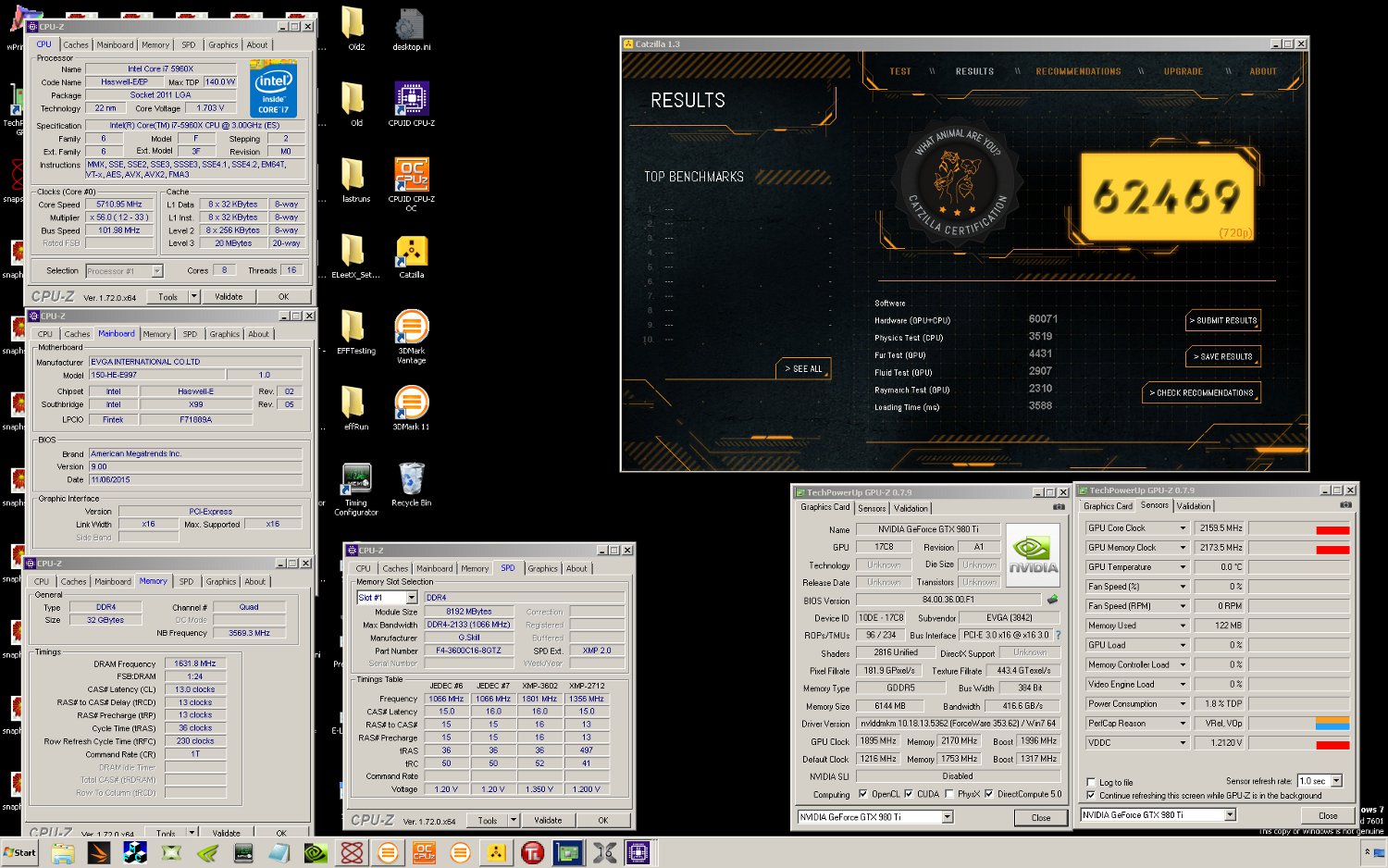Select the EFPTesting folder icon
Screen dimensions: 1388x868
(355, 332)
